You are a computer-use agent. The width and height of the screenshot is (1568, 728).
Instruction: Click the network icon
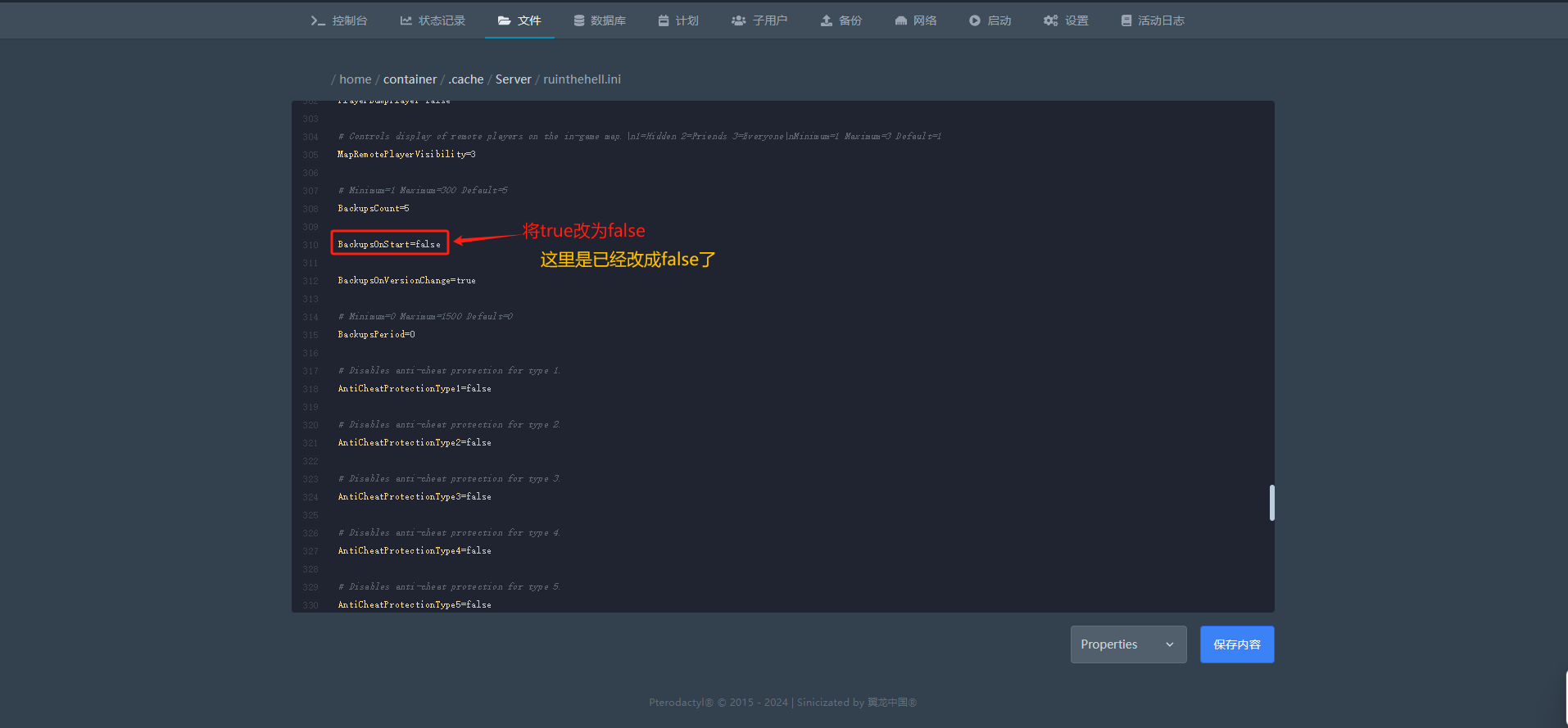pos(901,20)
